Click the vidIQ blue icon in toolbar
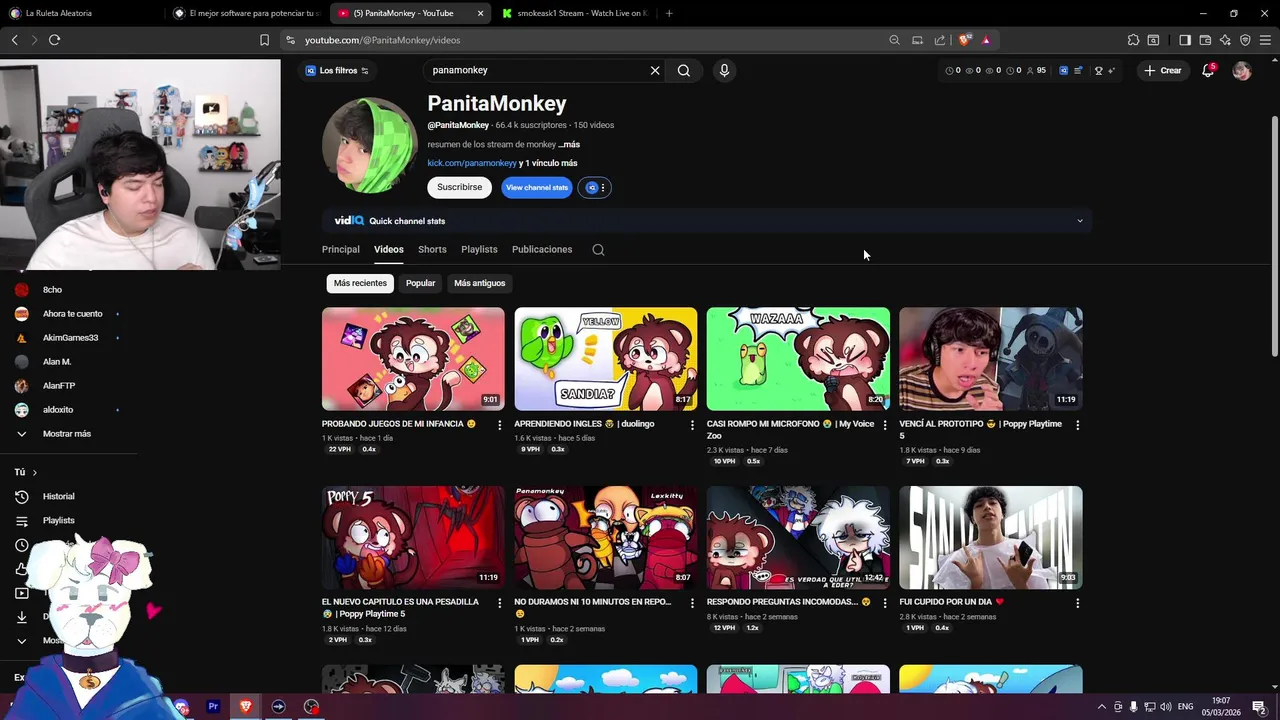The image size is (1280, 720). click(1063, 71)
